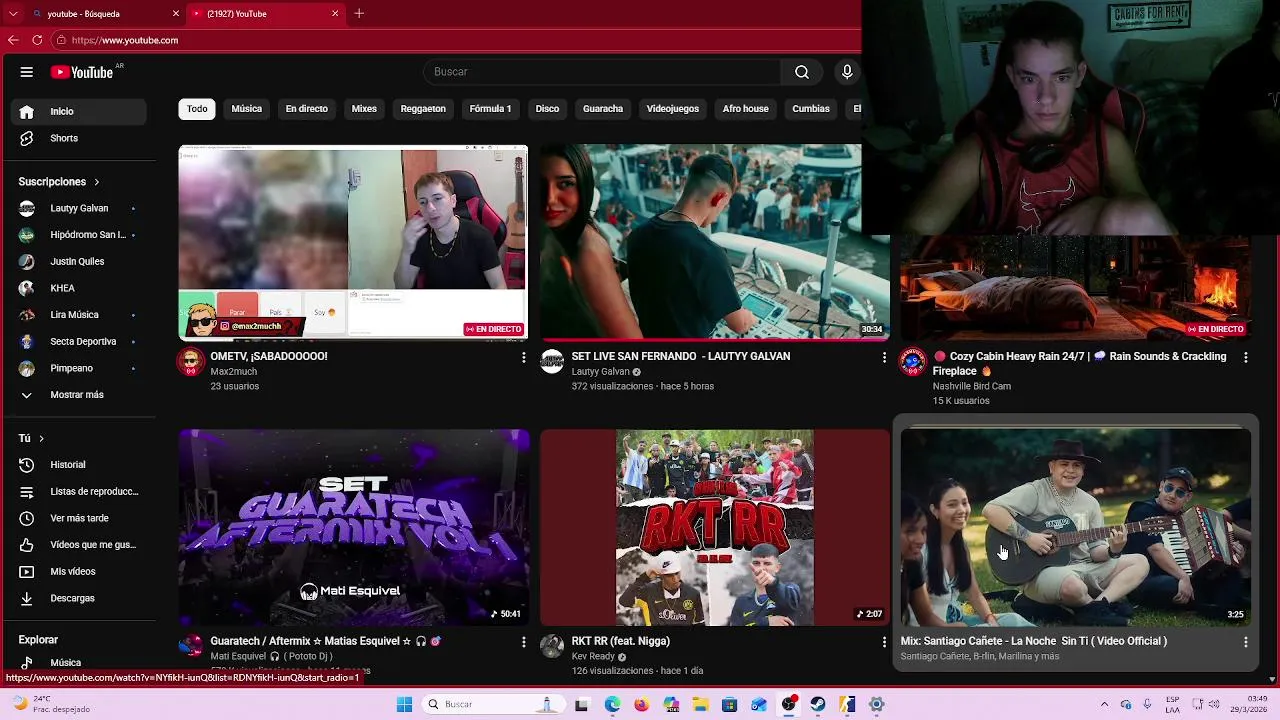Open KHEA subscription in sidebar
This screenshot has width=1280, height=720.
80,288
